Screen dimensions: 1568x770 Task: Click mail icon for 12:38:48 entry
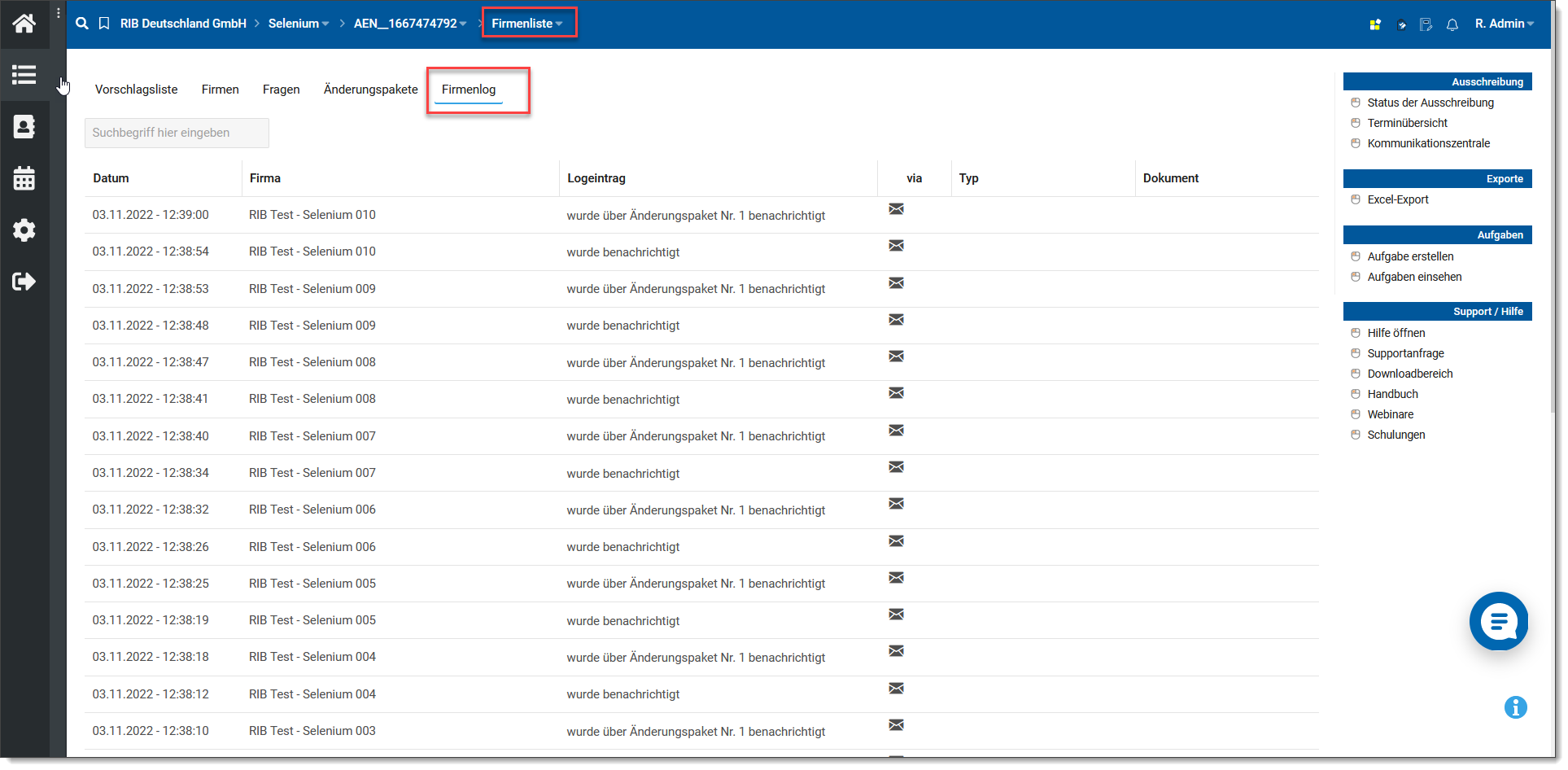(897, 320)
